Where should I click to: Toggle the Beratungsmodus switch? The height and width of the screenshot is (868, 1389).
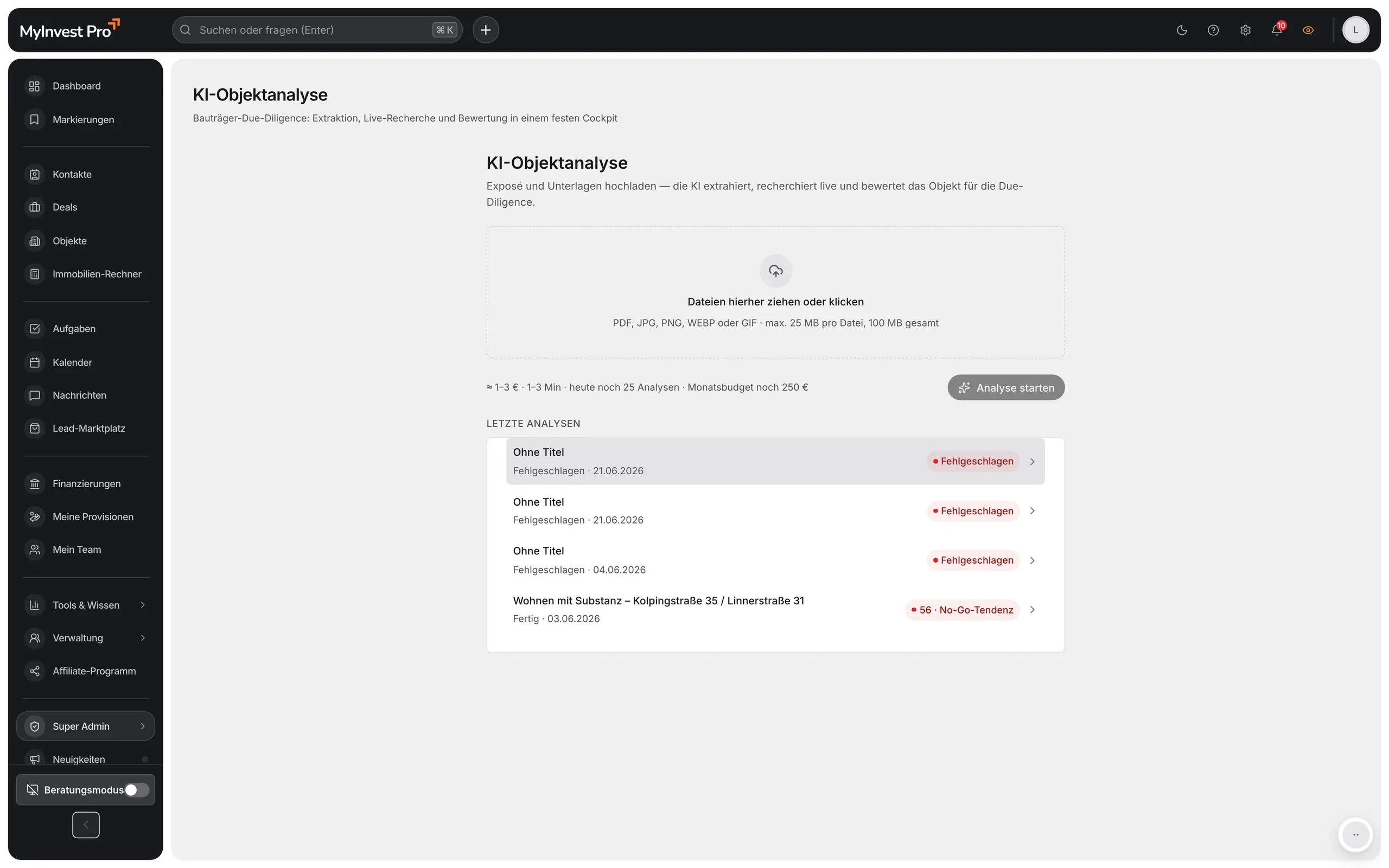pos(137,790)
